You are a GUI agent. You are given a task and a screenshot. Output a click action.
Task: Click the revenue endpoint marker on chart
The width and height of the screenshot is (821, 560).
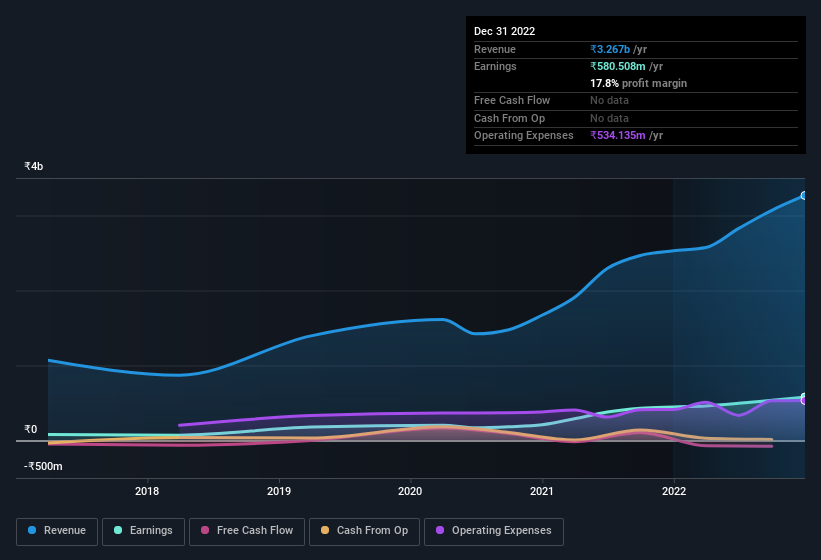coord(804,196)
